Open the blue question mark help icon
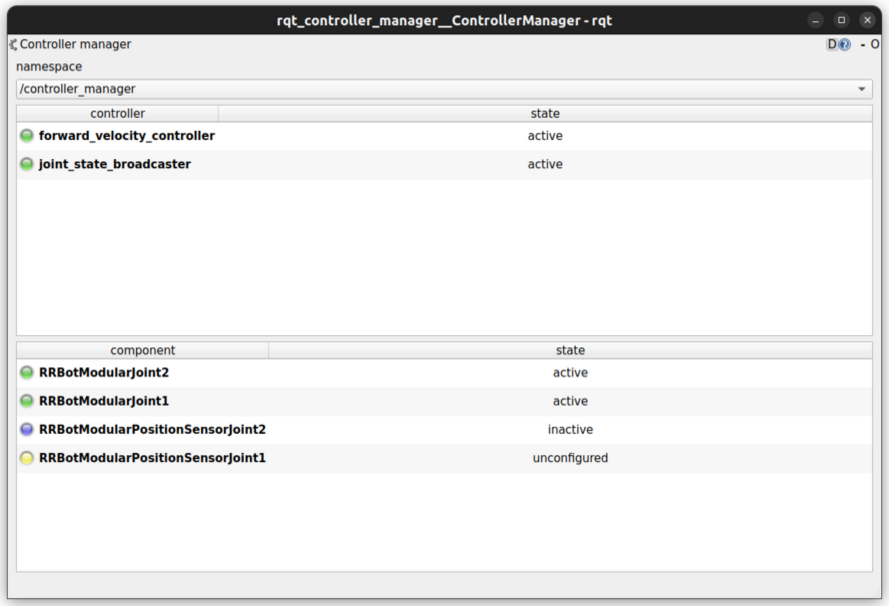The width and height of the screenshot is (889, 606). (845, 44)
